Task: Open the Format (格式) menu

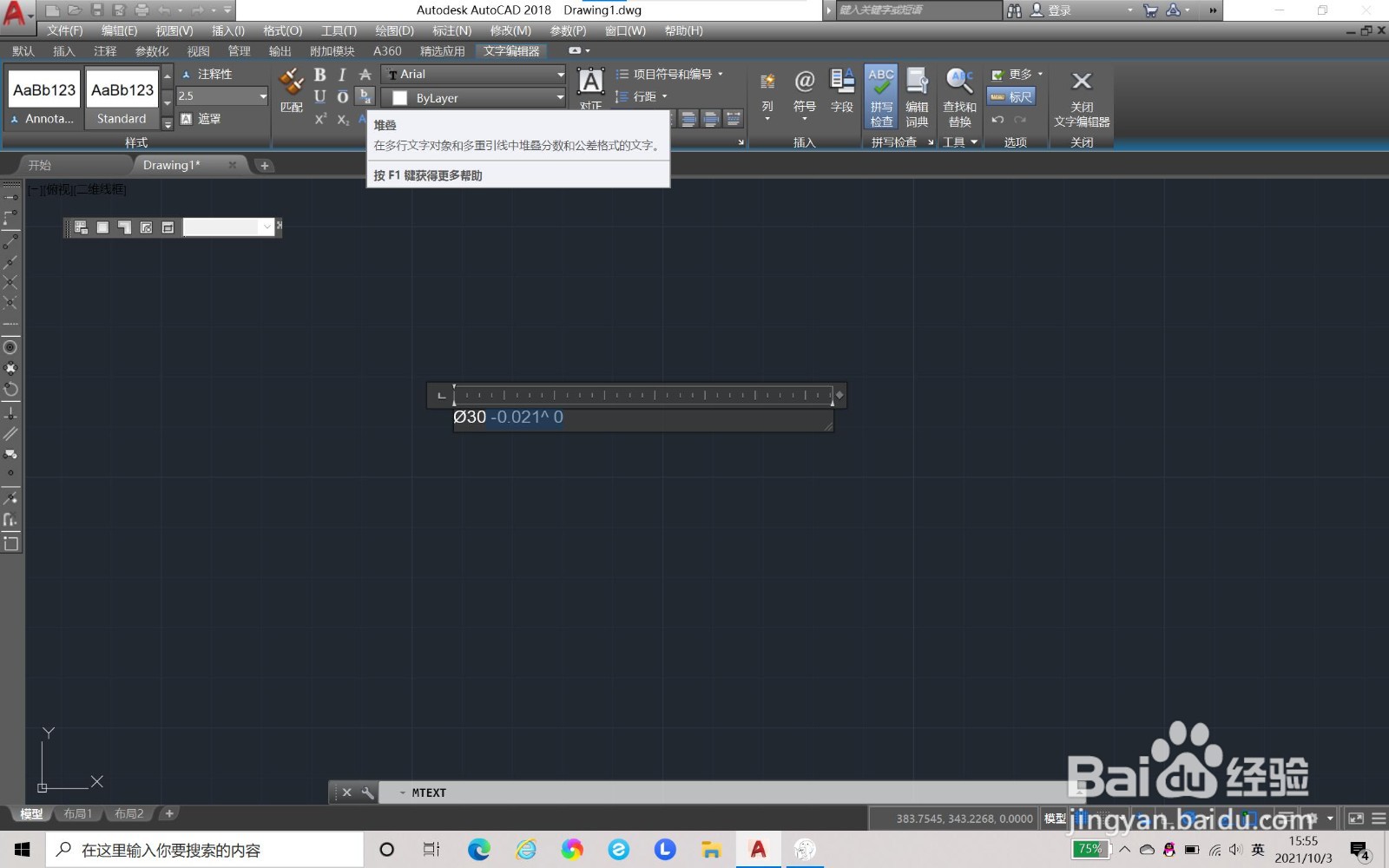Action: (283, 30)
